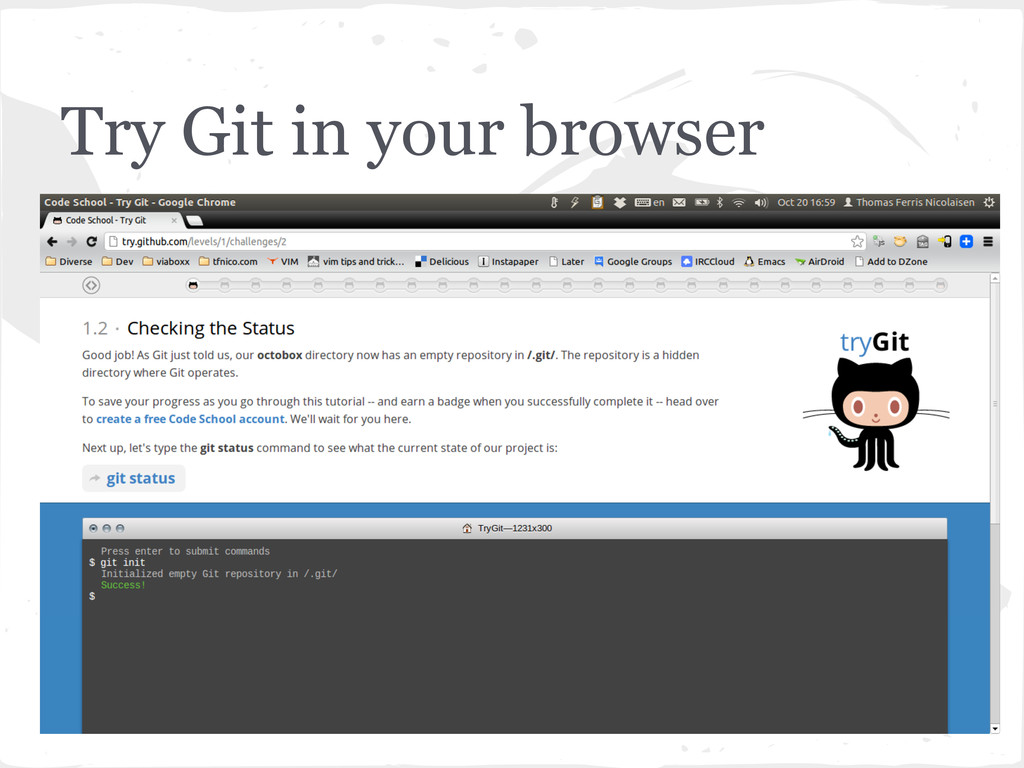
Task: Select the first active Octocat progress marker
Action: (193, 285)
